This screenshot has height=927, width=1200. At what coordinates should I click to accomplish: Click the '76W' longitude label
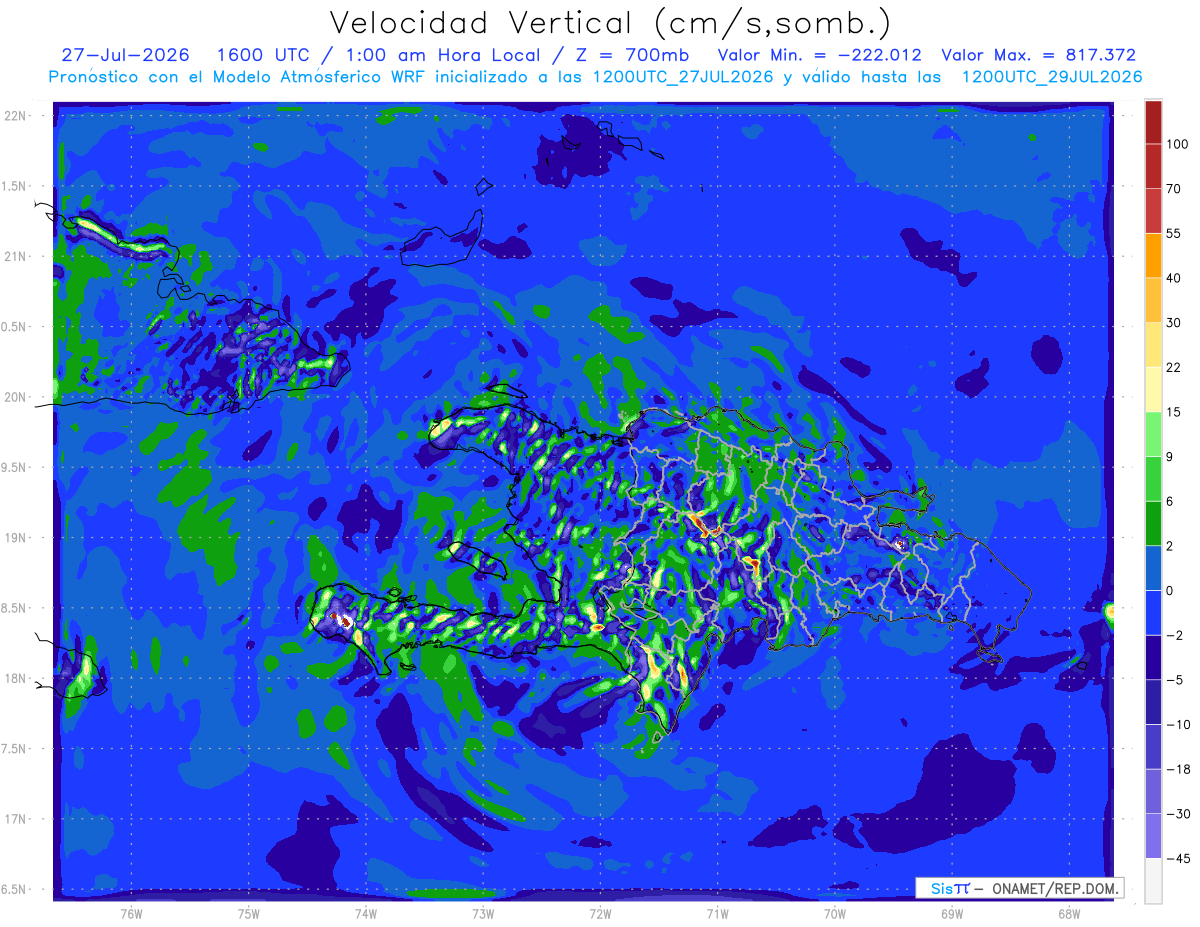[131, 913]
